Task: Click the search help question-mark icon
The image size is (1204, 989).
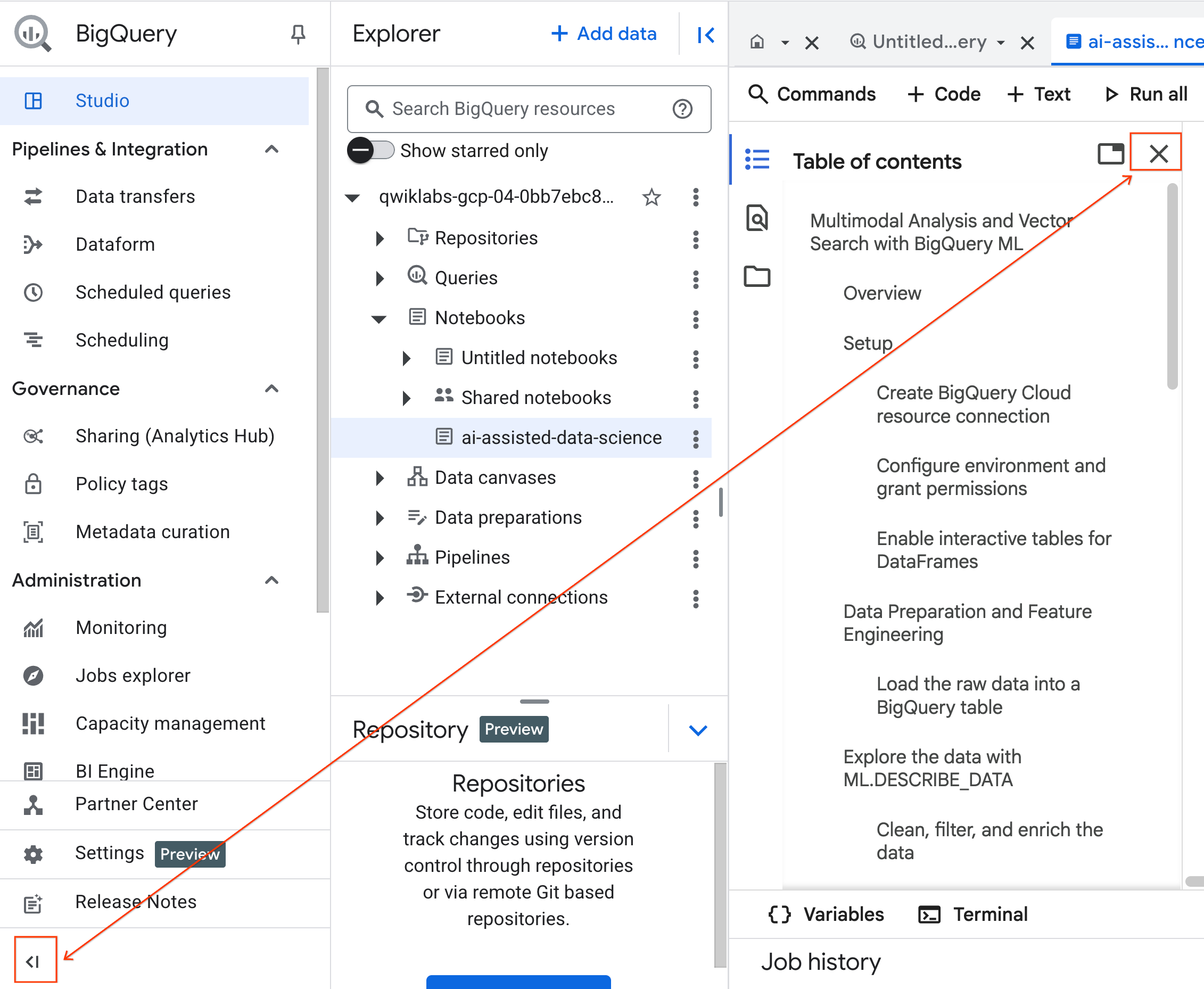Action: click(x=682, y=109)
